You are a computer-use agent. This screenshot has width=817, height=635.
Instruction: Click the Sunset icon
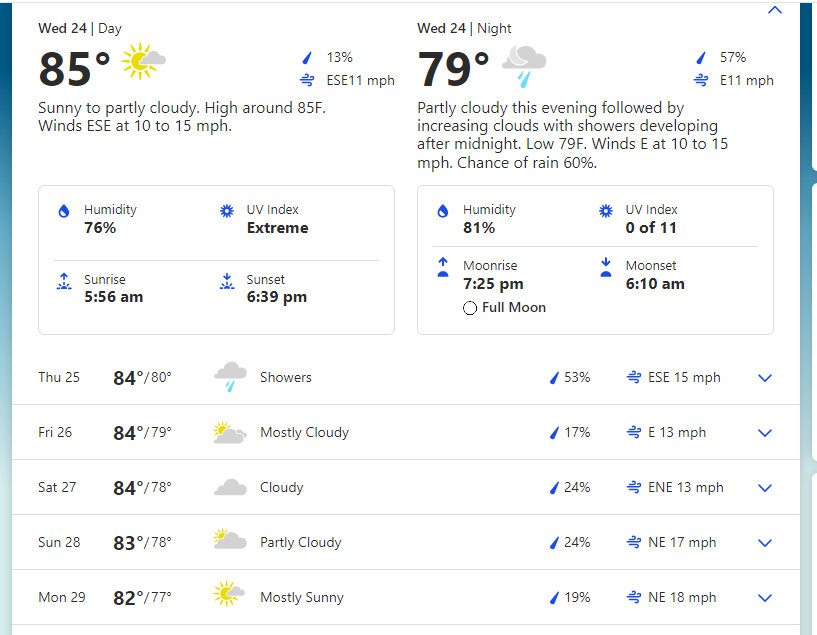(227, 281)
